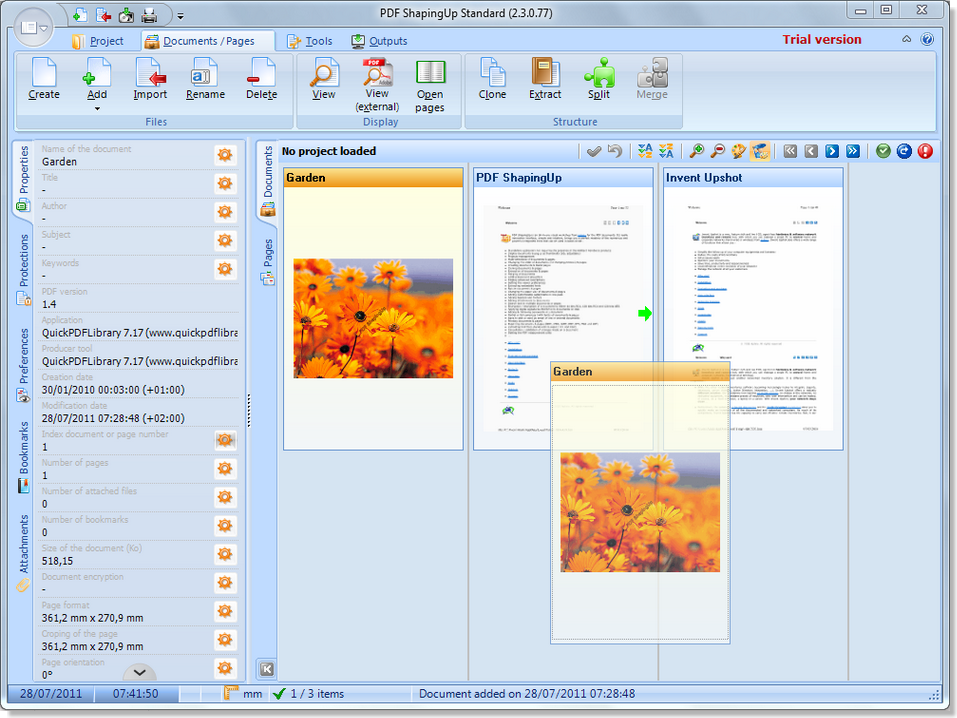Click gear button beside Subject field
This screenshot has width=957, height=718.
tap(225, 241)
